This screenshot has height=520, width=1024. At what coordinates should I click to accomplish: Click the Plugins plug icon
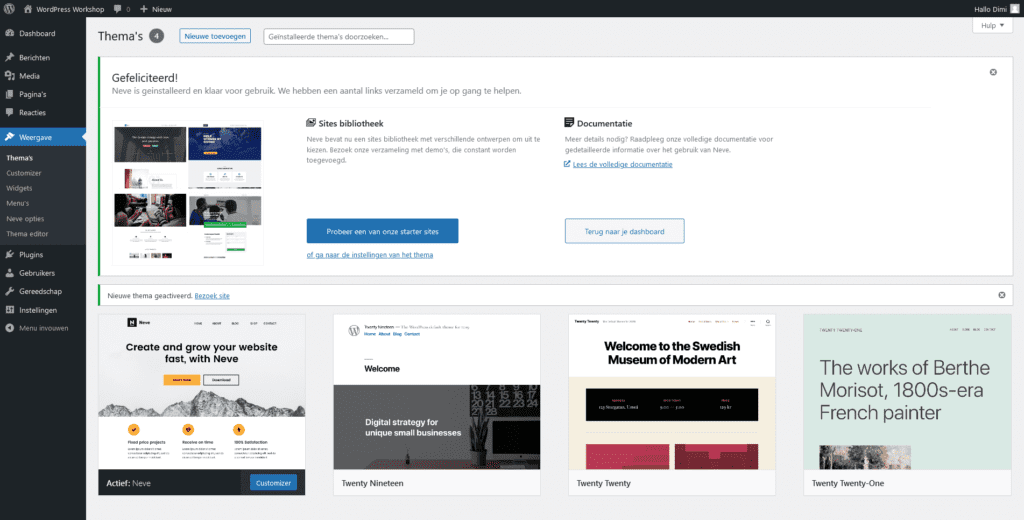(x=10, y=255)
